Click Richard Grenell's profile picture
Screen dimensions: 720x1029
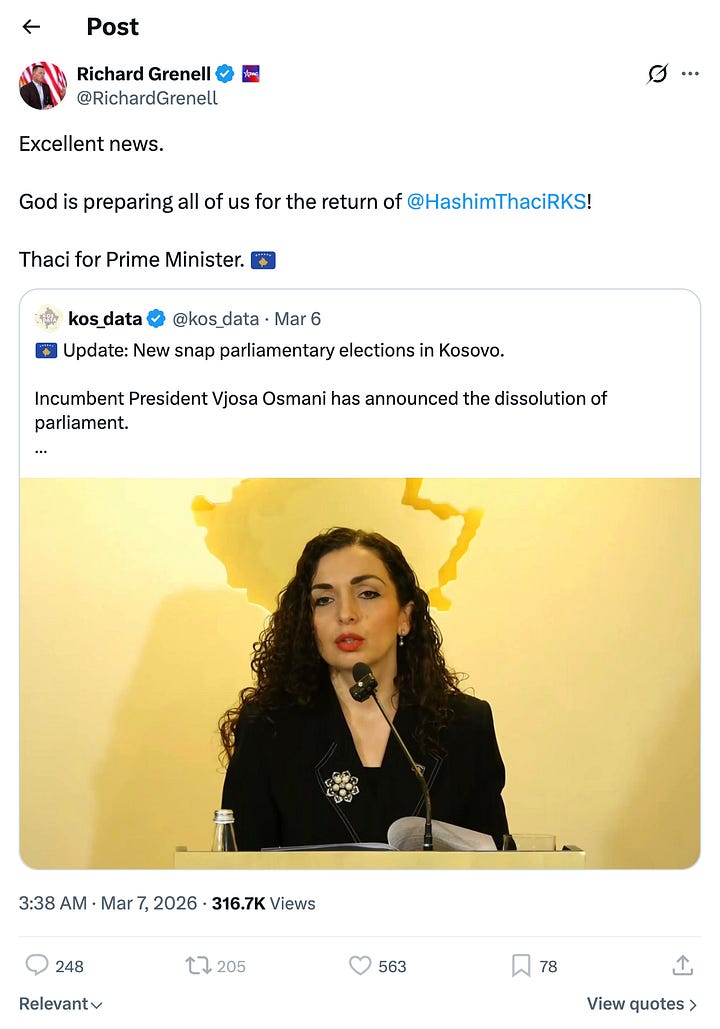pyautogui.click(x=41, y=85)
